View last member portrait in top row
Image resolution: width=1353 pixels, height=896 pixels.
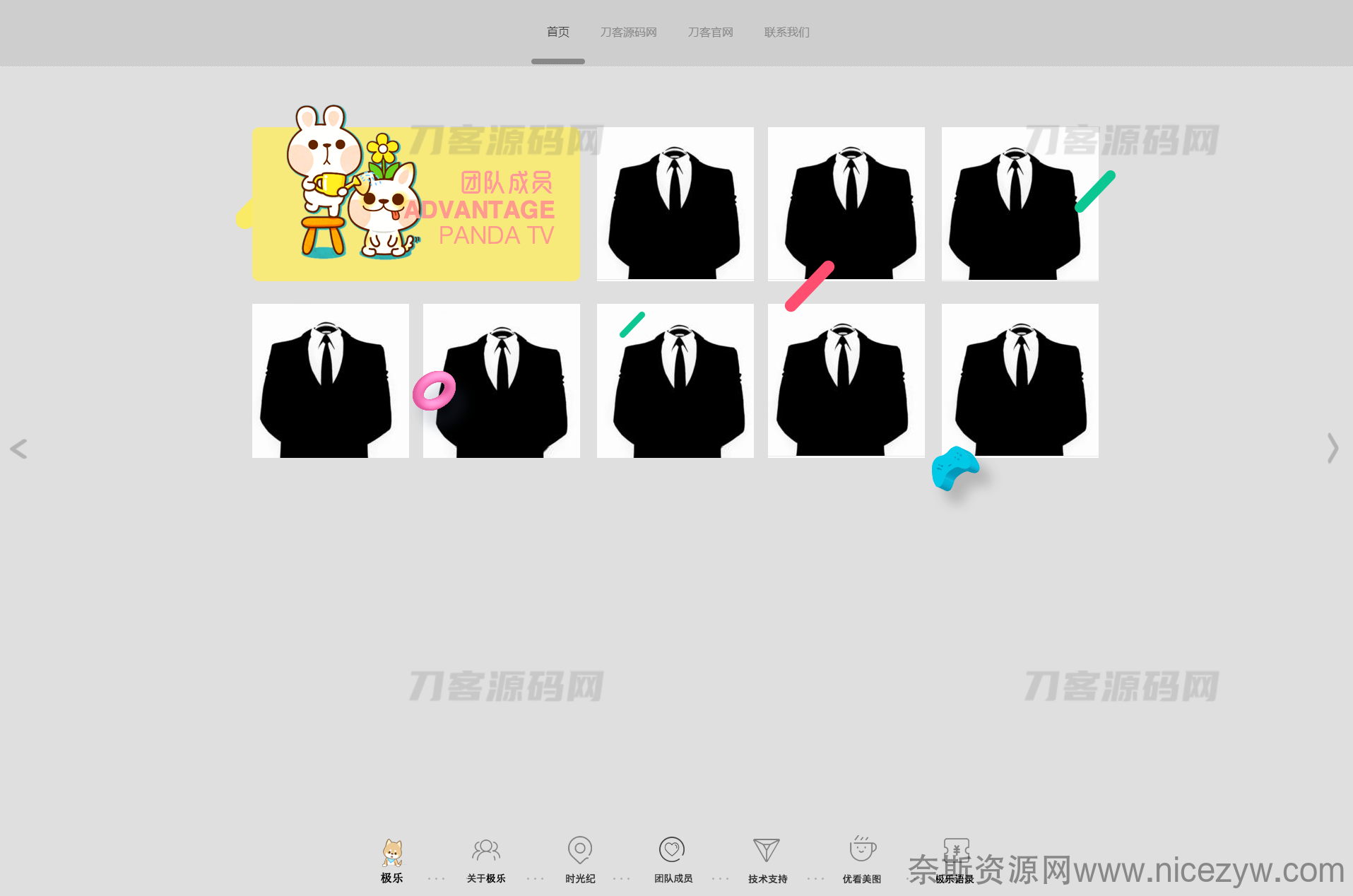(x=1020, y=204)
